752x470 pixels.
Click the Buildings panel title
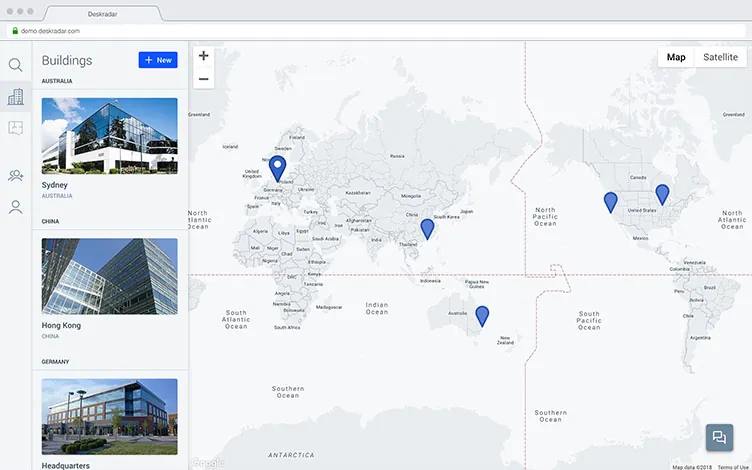(x=67, y=60)
